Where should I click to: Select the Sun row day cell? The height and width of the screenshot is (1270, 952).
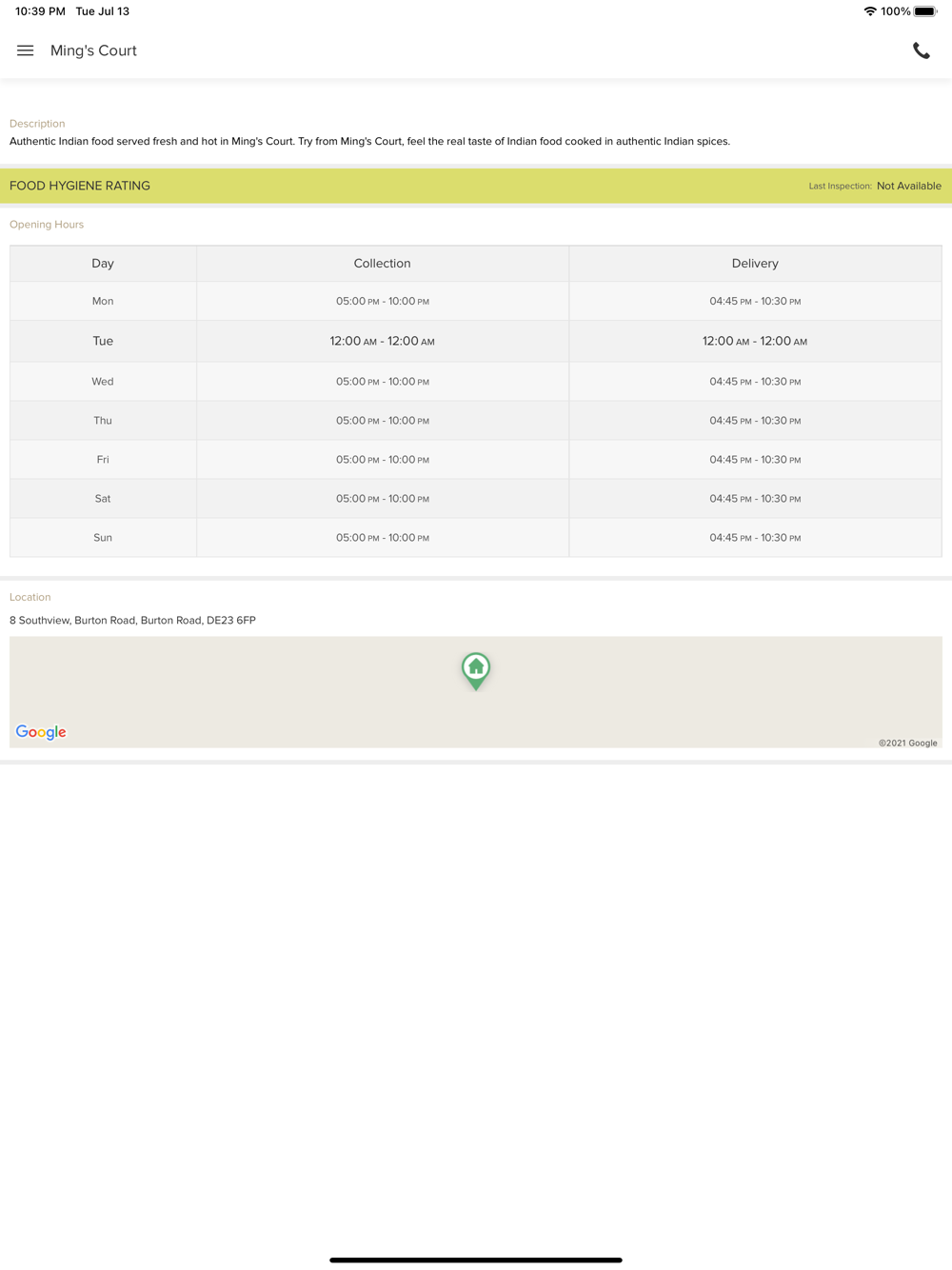(x=103, y=538)
